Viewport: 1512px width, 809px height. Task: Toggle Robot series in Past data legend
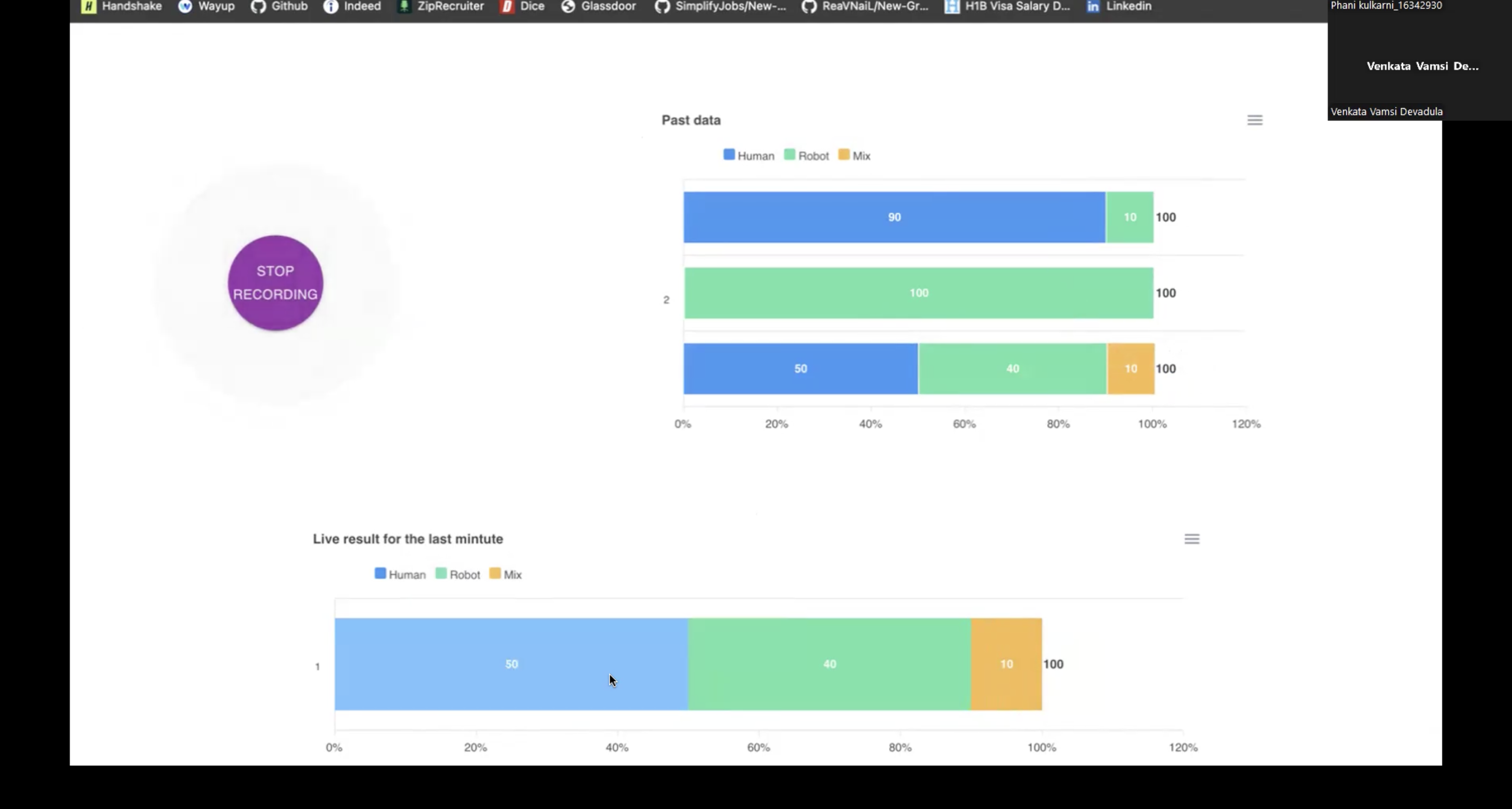(x=806, y=156)
